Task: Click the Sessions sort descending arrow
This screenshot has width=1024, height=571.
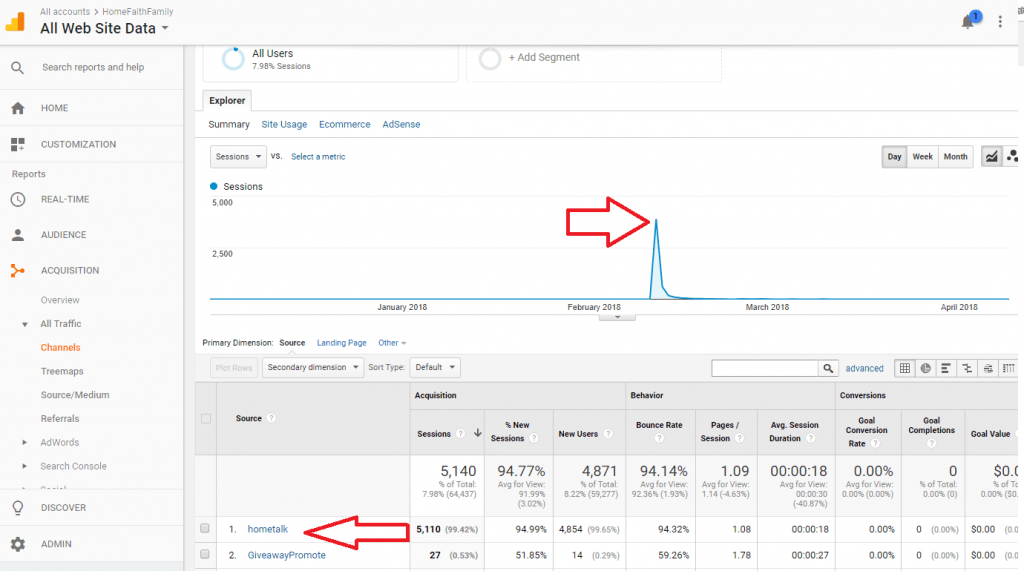Action: coord(477,433)
